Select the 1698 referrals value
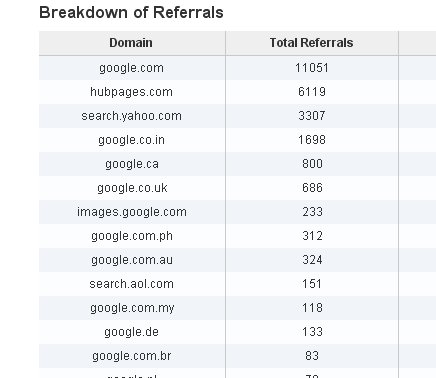The width and height of the screenshot is (436, 378). pos(312,140)
